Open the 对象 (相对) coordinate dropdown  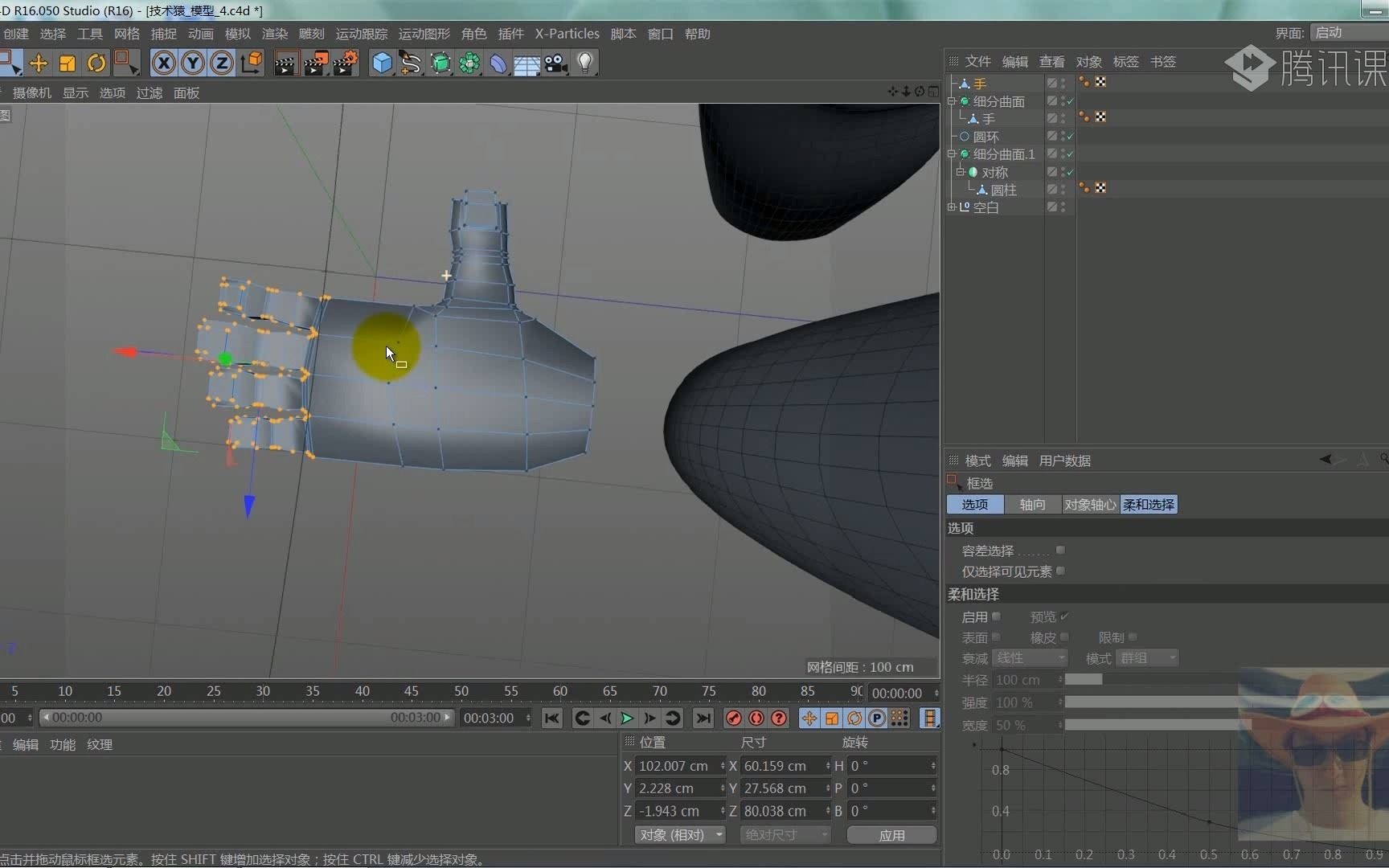tap(679, 835)
